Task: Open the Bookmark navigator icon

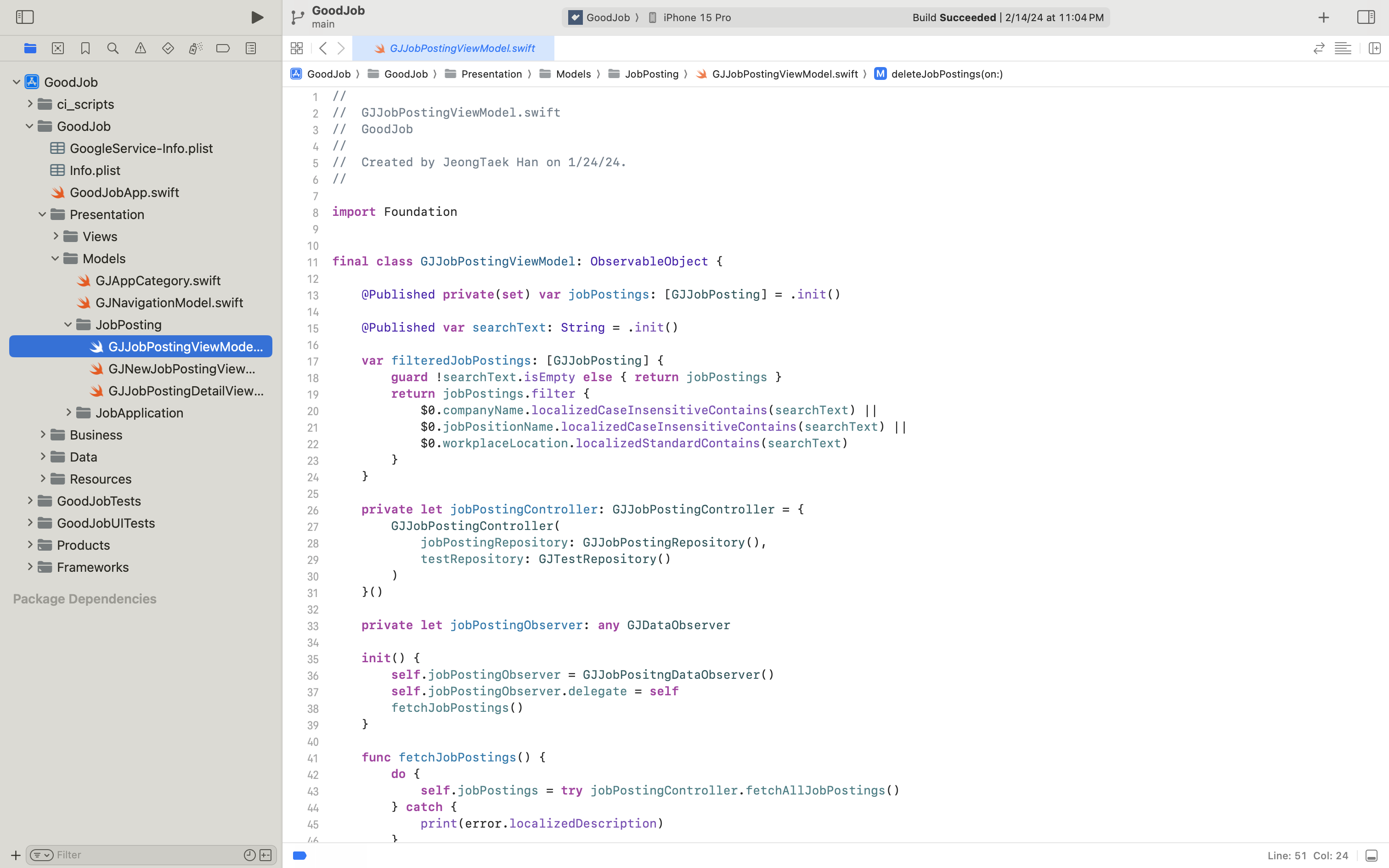Action: [x=85, y=48]
